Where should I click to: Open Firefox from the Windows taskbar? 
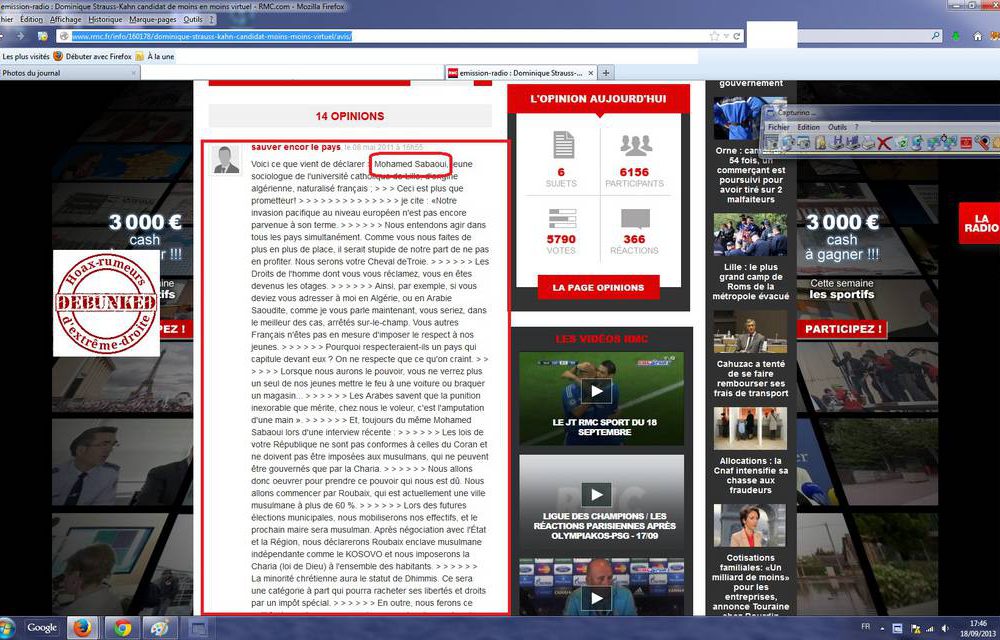(82, 628)
